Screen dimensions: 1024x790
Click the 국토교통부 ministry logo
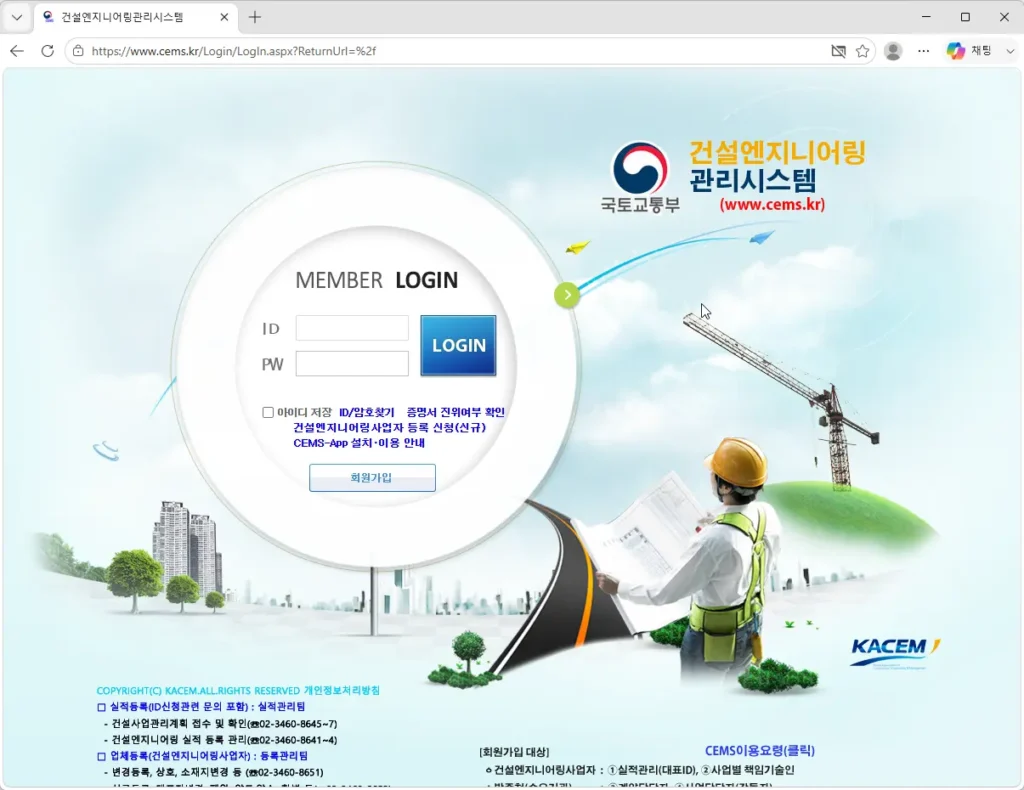point(640,177)
